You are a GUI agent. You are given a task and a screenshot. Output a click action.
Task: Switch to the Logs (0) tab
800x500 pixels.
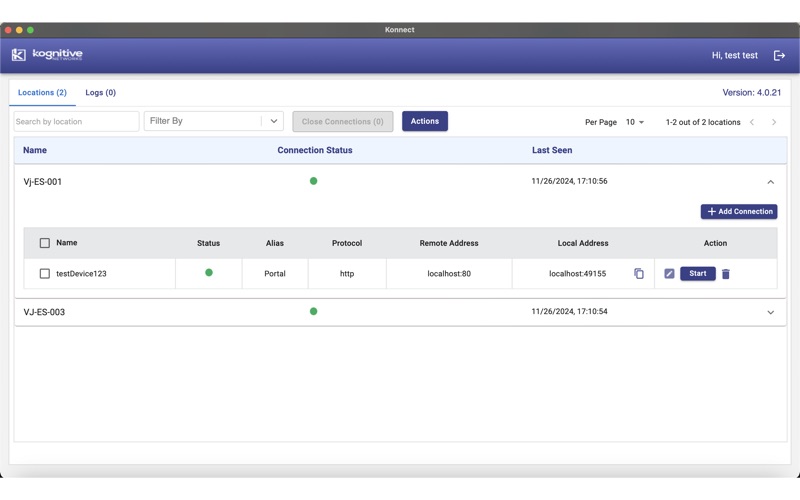click(x=101, y=92)
